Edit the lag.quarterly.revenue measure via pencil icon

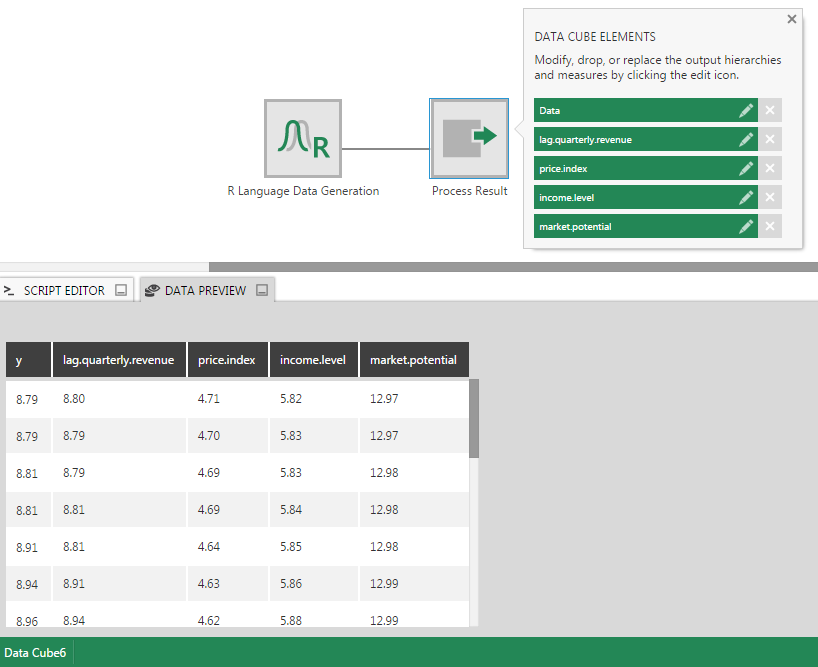tap(745, 139)
